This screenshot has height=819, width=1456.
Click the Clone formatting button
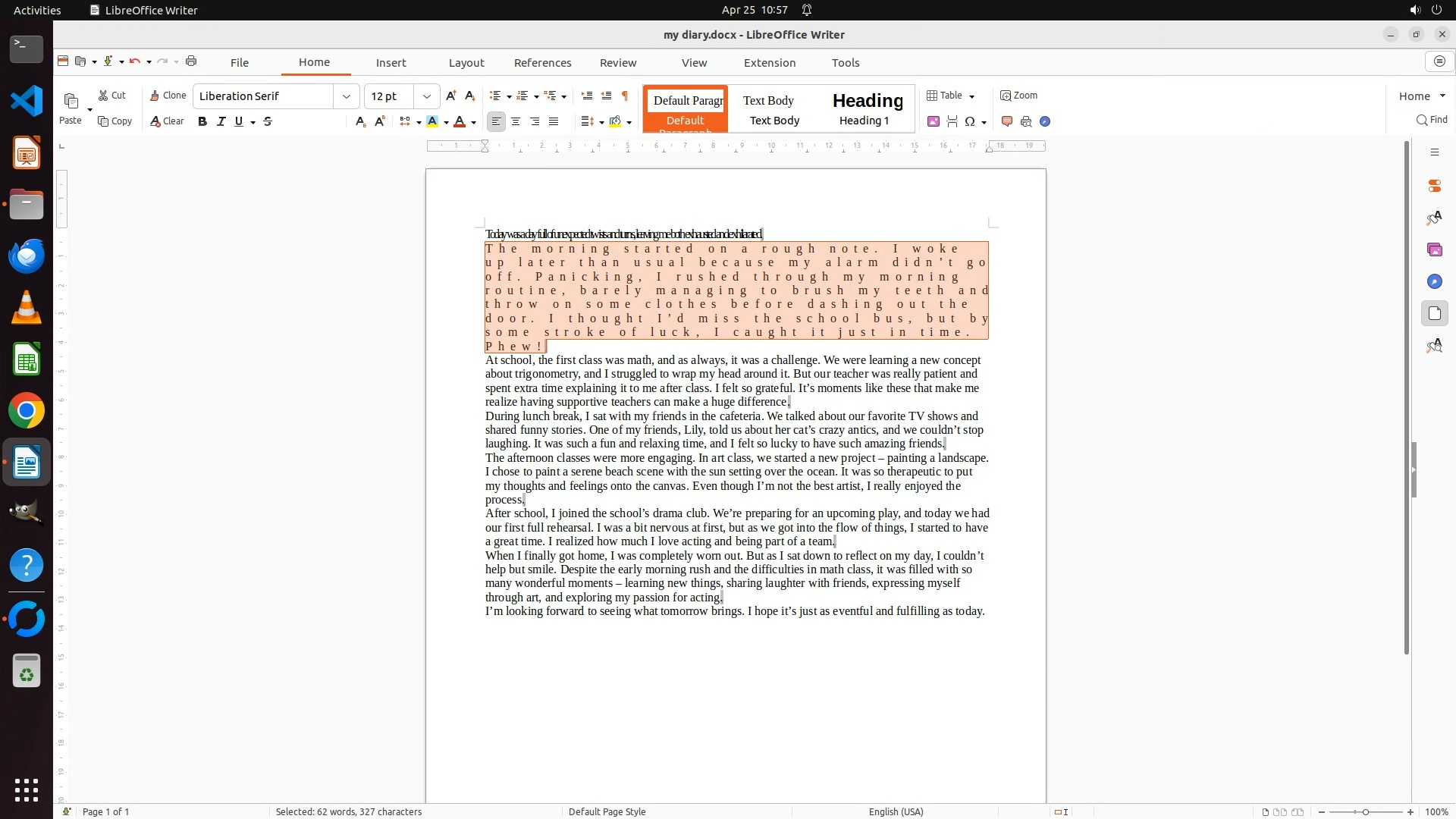(x=168, y=96)
